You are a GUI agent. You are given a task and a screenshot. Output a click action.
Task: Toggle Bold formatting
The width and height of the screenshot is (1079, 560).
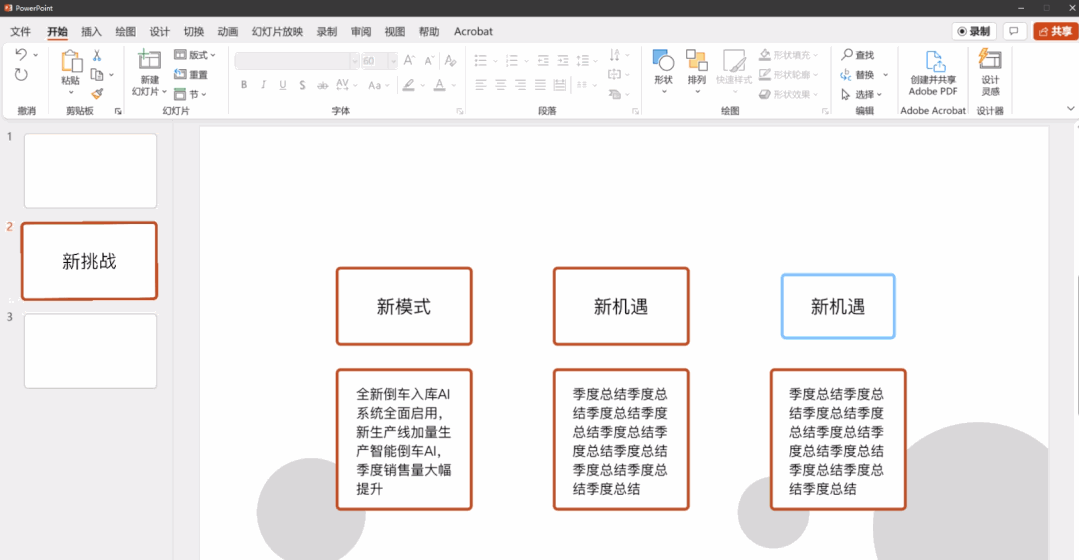[x=244, y=85]
